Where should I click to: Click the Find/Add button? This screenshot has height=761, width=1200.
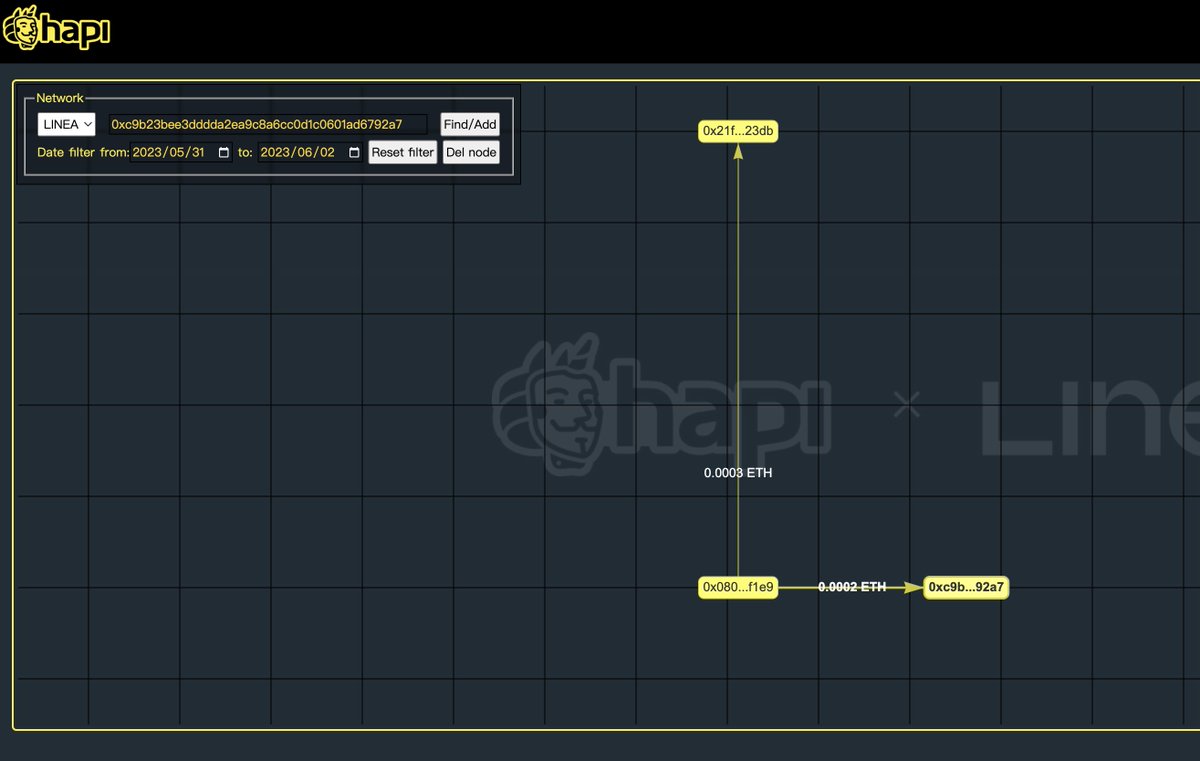click(470, 125)
